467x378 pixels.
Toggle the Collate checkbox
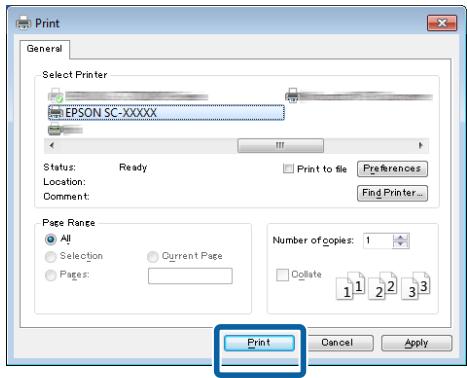pos(282,275)
